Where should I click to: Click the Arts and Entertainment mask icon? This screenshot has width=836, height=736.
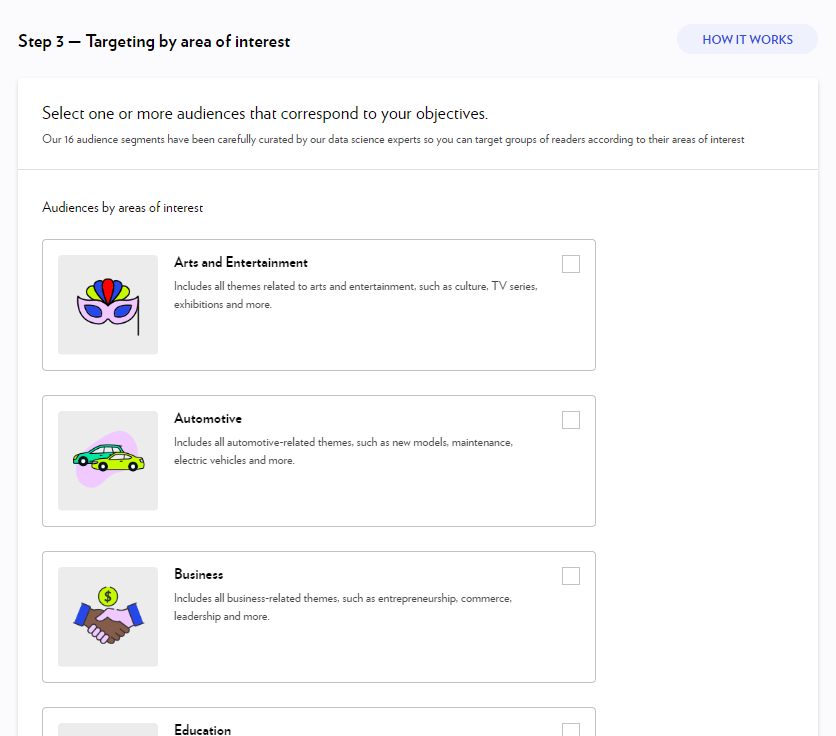click(108, 305)
